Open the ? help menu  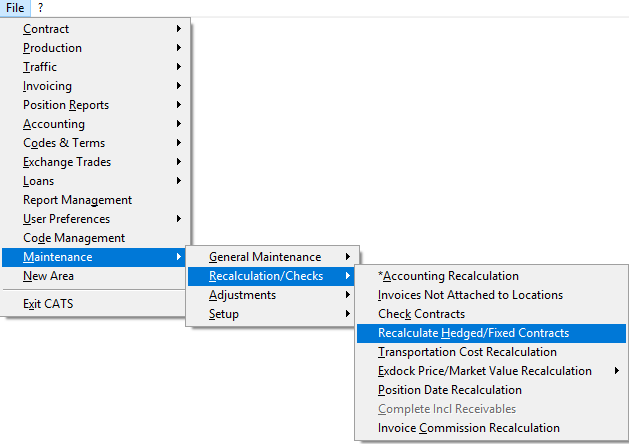pyautogui.click(x=40, y=8)
